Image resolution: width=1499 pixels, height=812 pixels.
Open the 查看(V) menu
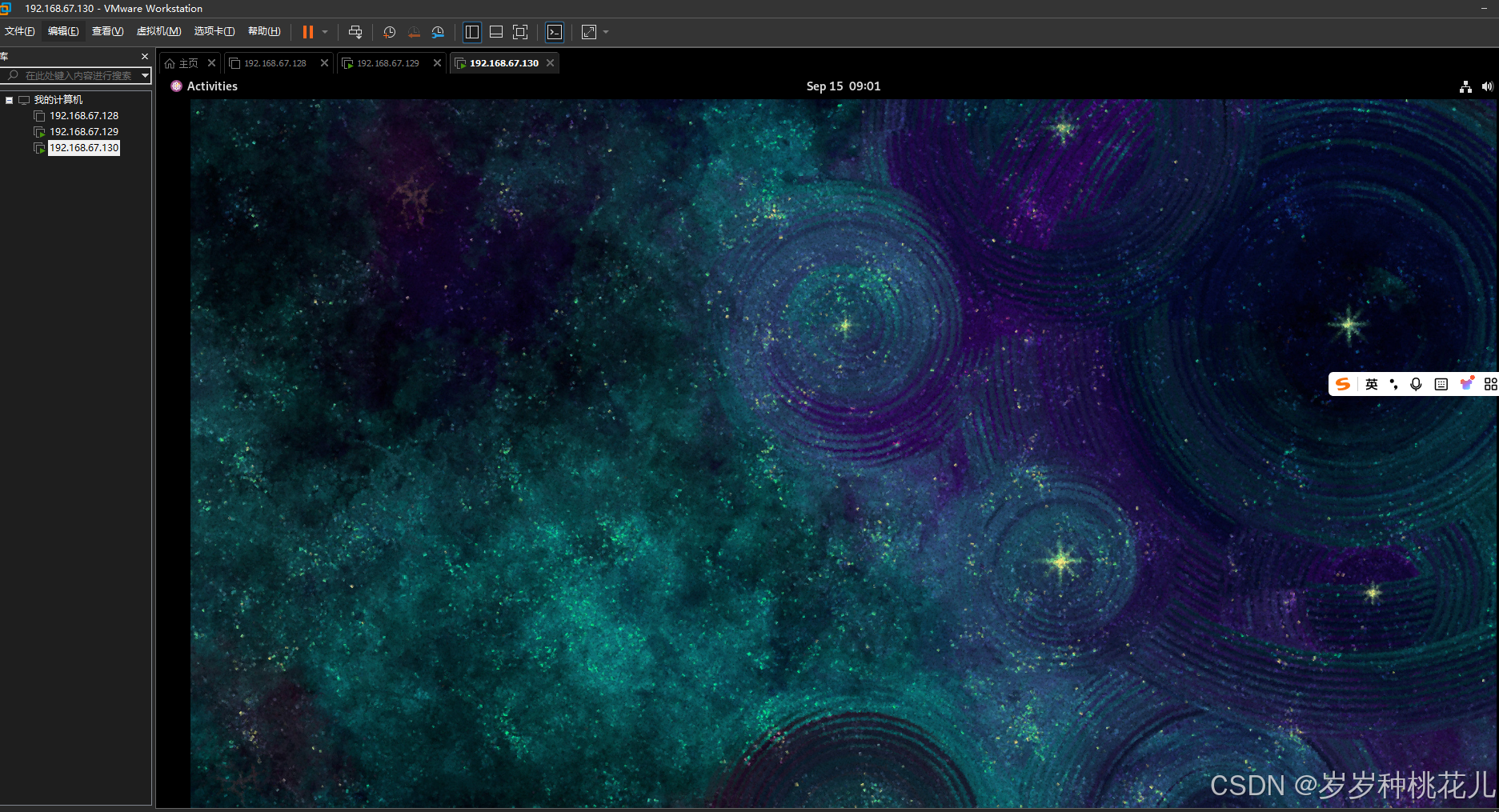tap(107, 31)
